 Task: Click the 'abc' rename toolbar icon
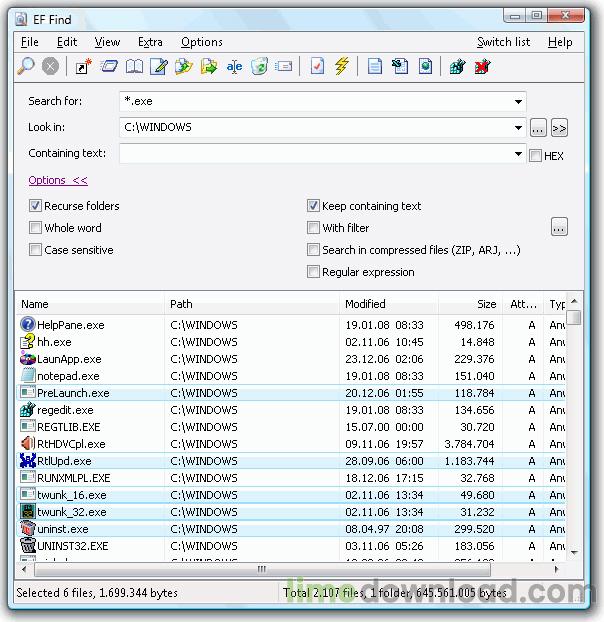[234, 67]
